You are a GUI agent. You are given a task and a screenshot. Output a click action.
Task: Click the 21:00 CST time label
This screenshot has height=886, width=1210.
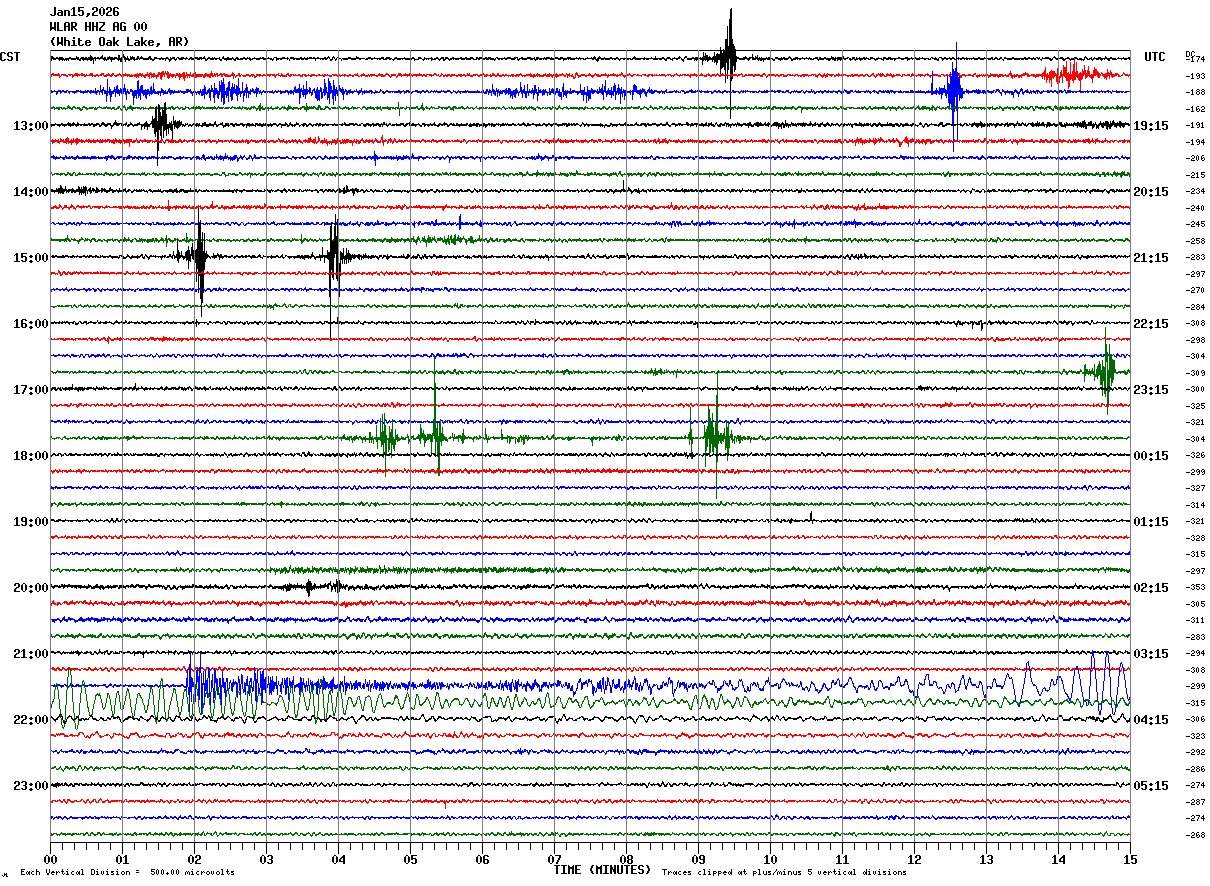(30, 654)
